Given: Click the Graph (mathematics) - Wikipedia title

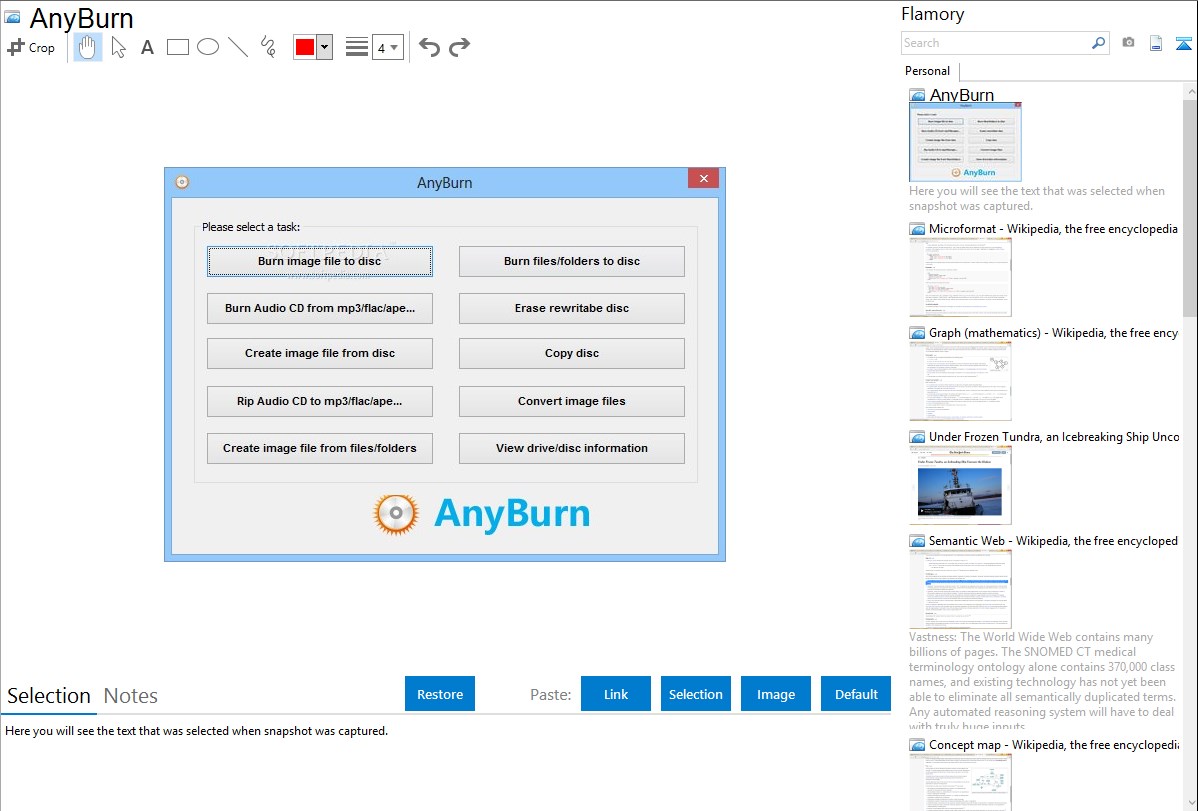Looking at the screenshot, I should coord(1053,333).
